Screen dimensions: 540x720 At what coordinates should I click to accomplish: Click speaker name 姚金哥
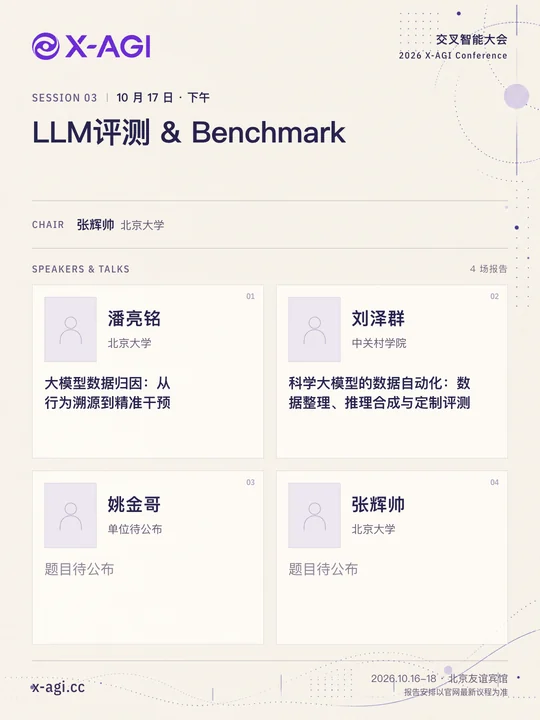[x=134, y=504]
